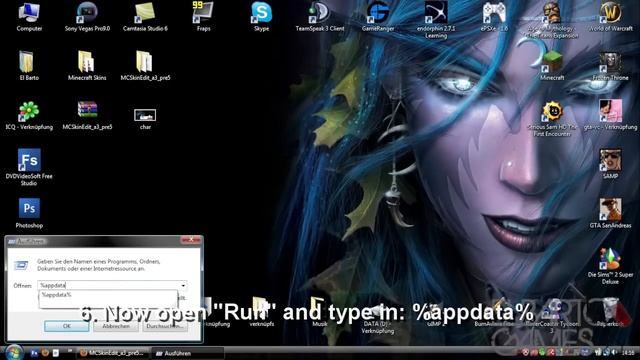Open the gta-vc - Verknüpfung shortcut
The width and height of the screenshot is (640, 360).
(611, 115)
